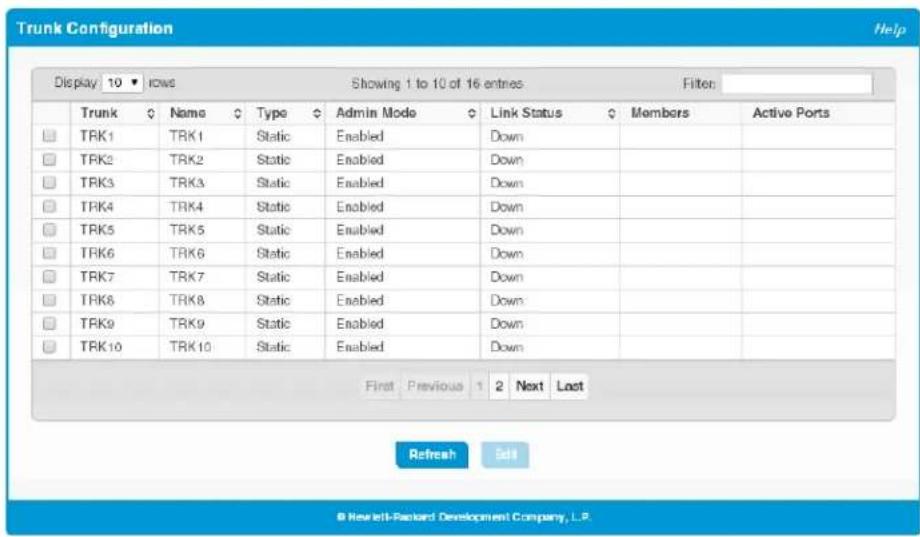Click the disabled Edit button
Viewport: 920px width, 537px height.
tap(505, 455)
